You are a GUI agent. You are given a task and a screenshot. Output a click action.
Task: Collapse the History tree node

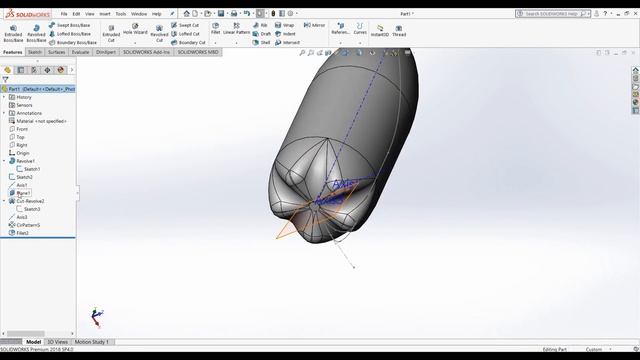4,97
